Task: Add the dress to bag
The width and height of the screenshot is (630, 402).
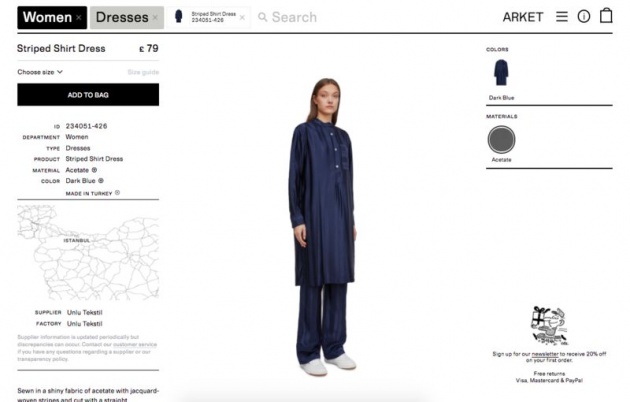Action: pyautogui.click(x=88, y=95)
